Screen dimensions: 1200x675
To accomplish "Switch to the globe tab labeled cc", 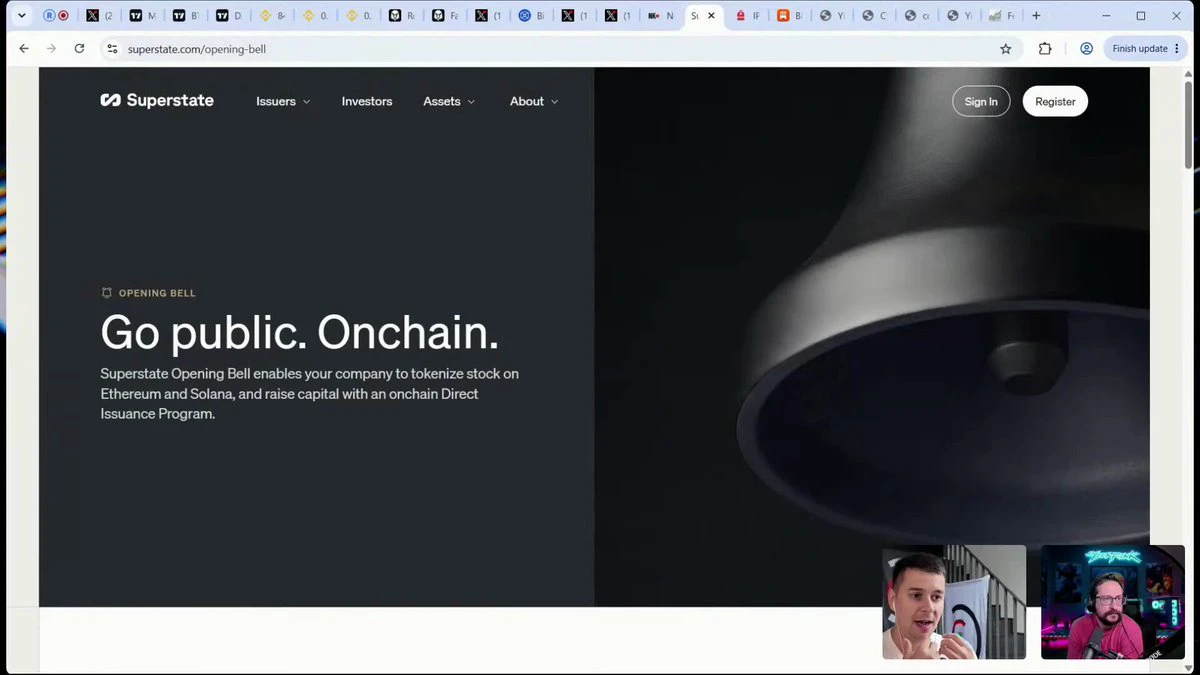I will (x=918, y=16).
